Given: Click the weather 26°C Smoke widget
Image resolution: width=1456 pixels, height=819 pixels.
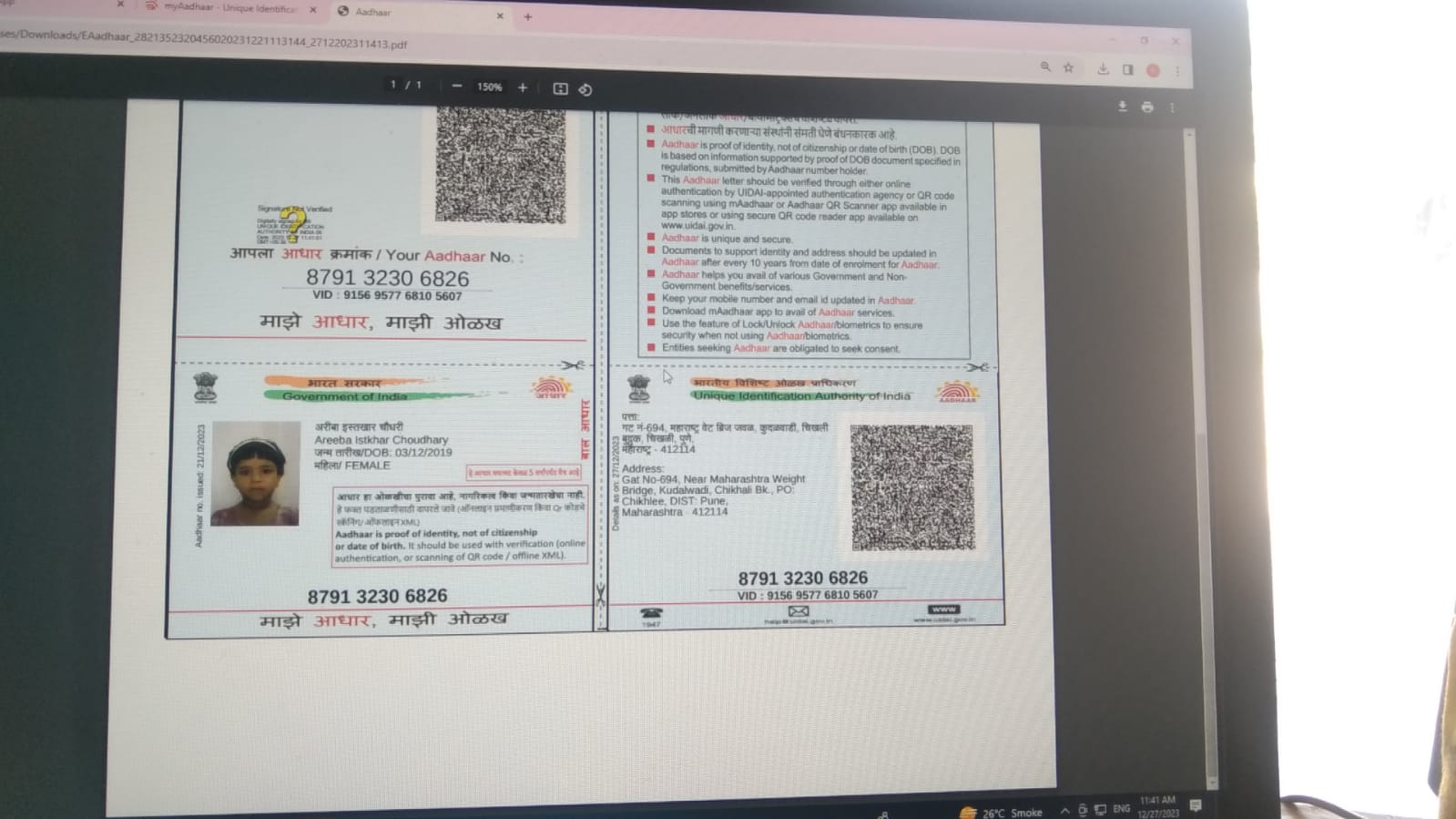Looking at the screenshot, I should coord(1001,813).
